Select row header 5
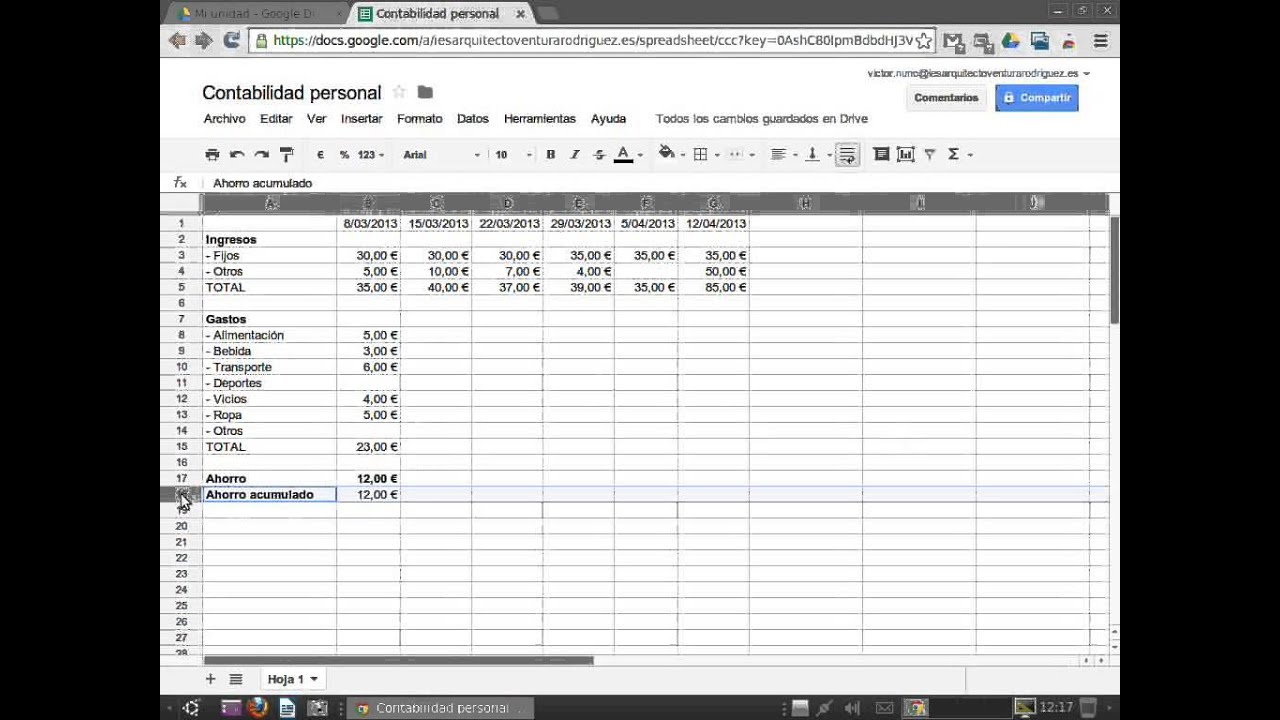The width and height of the screenshot is (1280, 720). click(x=182, y=287)
